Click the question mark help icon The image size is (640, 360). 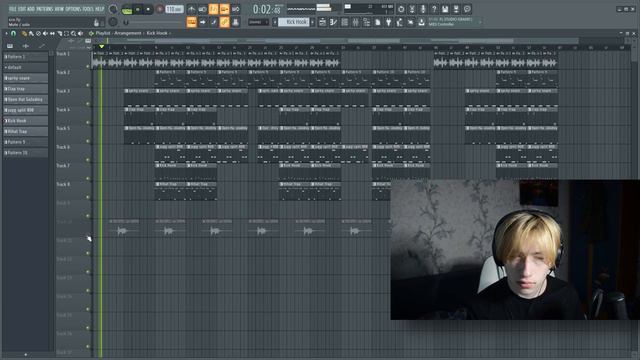[x=434, y=9]
